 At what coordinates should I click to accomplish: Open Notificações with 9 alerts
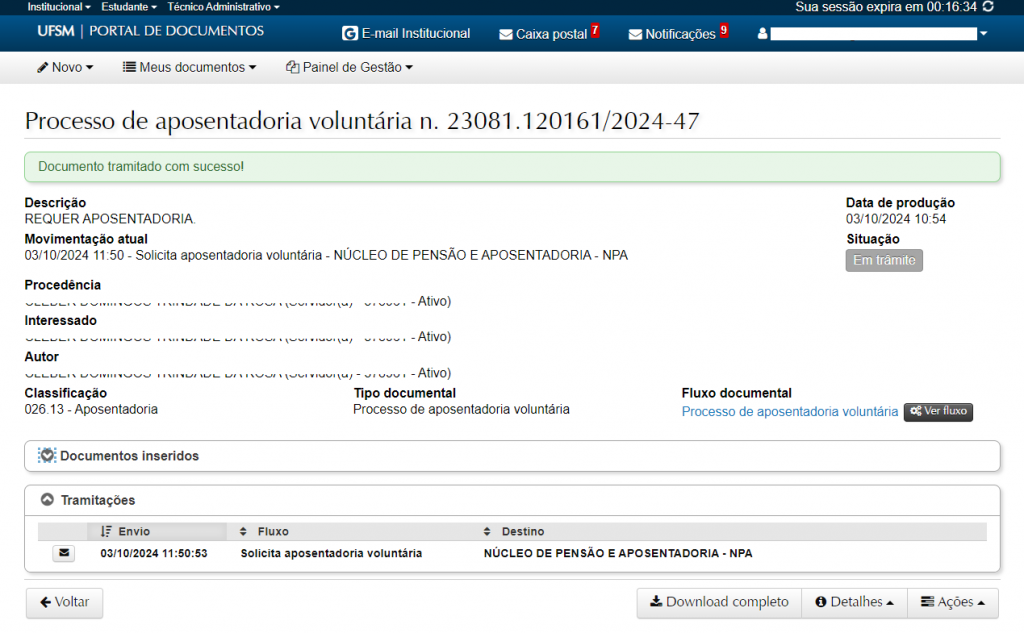[673, 34]
